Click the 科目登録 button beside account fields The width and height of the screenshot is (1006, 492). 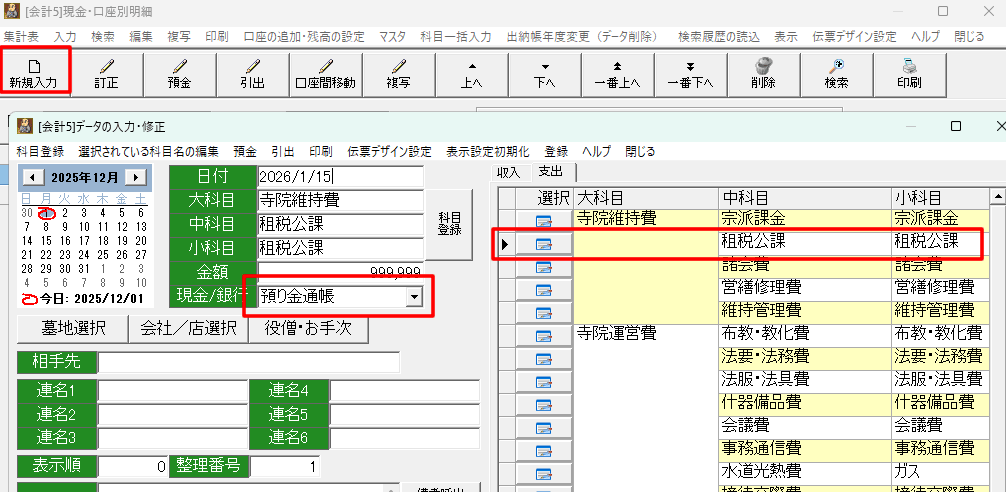pyautogui.click(x=450, y=223)
